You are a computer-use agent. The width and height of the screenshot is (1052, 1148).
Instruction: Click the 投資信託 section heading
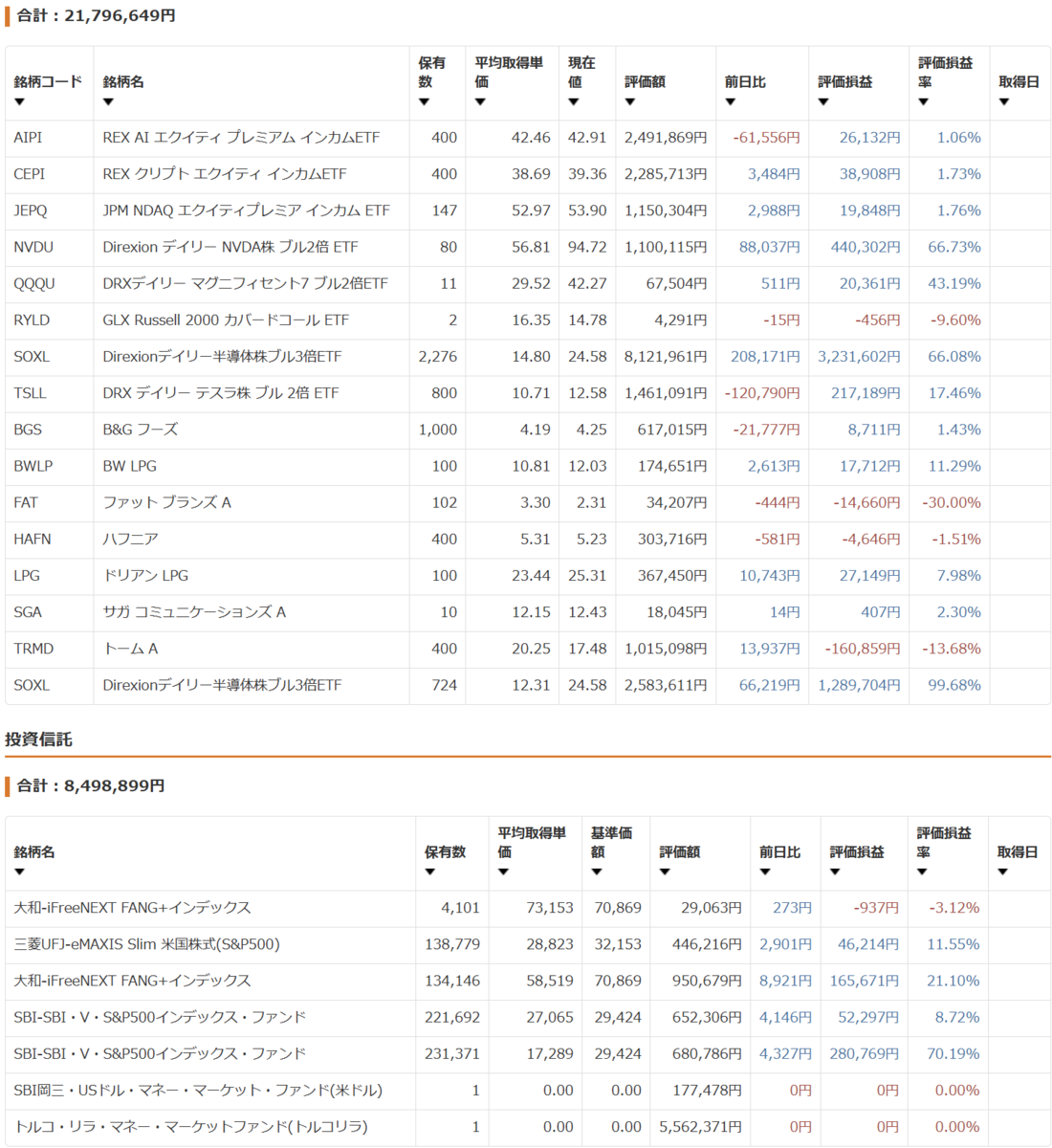(x=38, y=740)
